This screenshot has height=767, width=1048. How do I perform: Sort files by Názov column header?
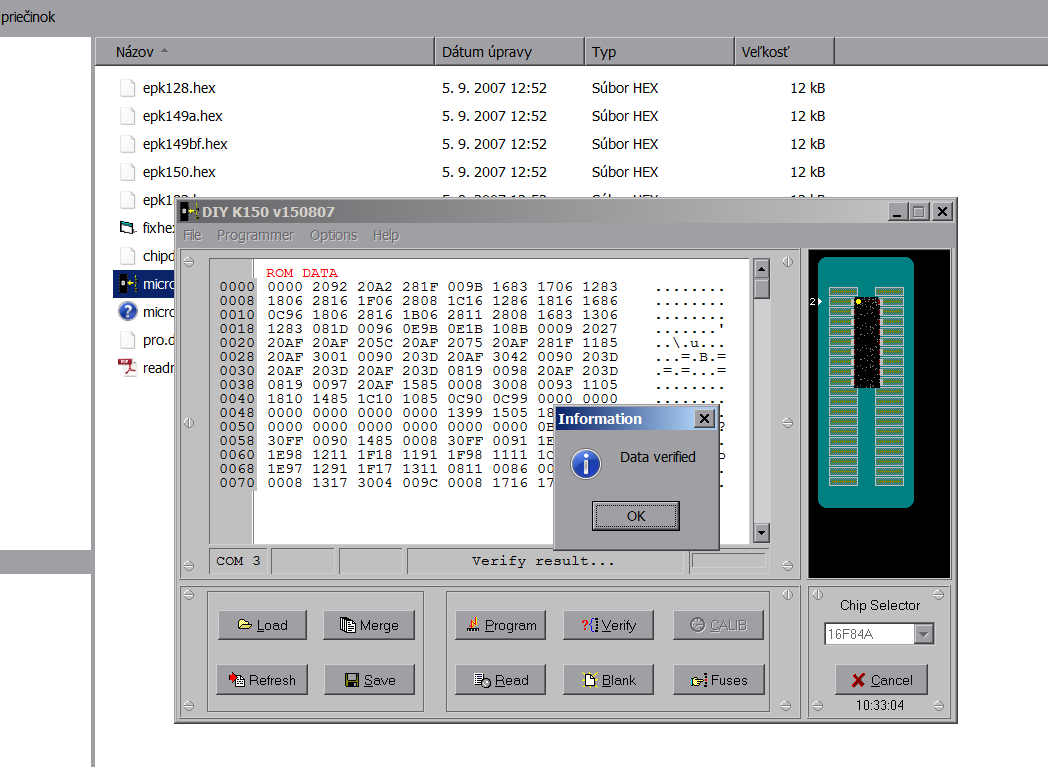135,52
